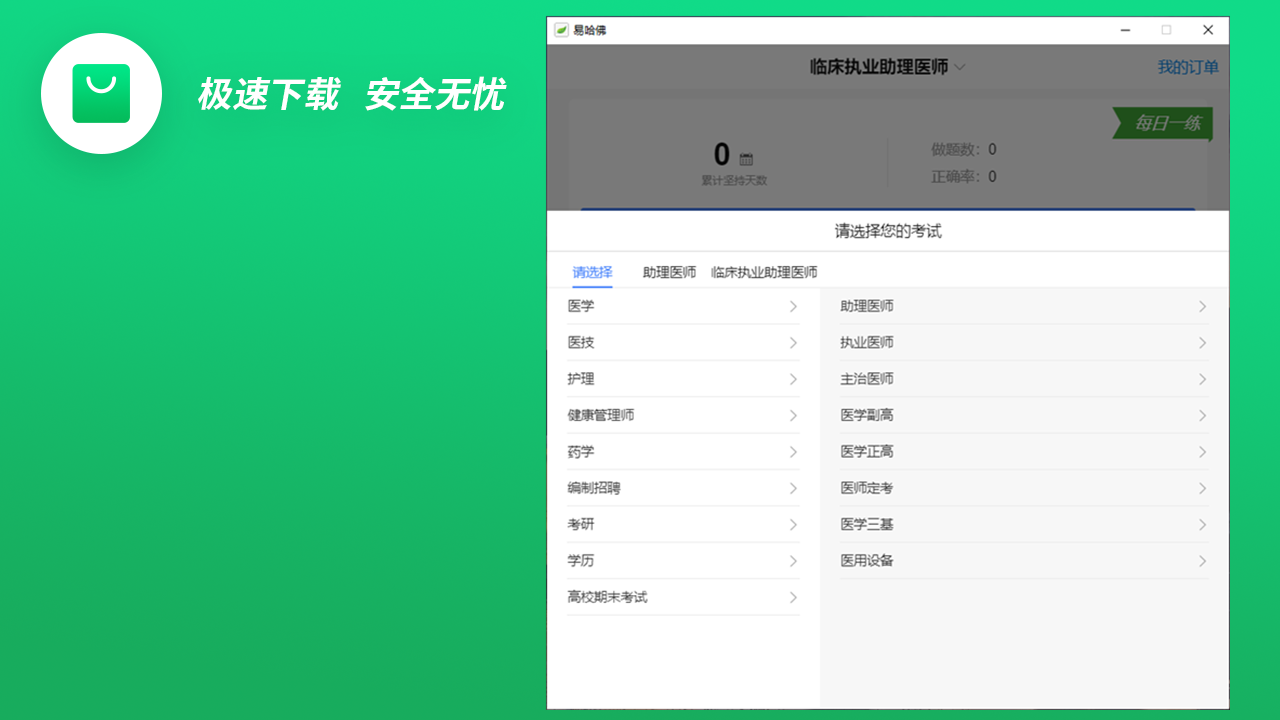The width and height of the screenshot is (1280, 720).
Task: Click the green shopping bag logo on the left
Action: (x=101, y=93)
